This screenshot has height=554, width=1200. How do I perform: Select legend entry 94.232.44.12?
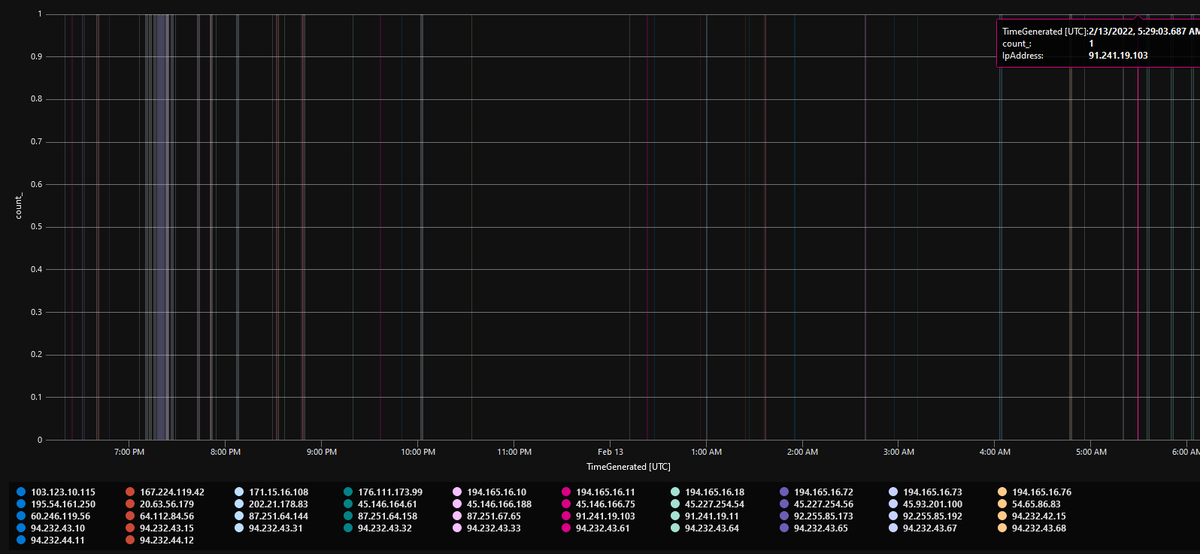[x=160, y=540]
